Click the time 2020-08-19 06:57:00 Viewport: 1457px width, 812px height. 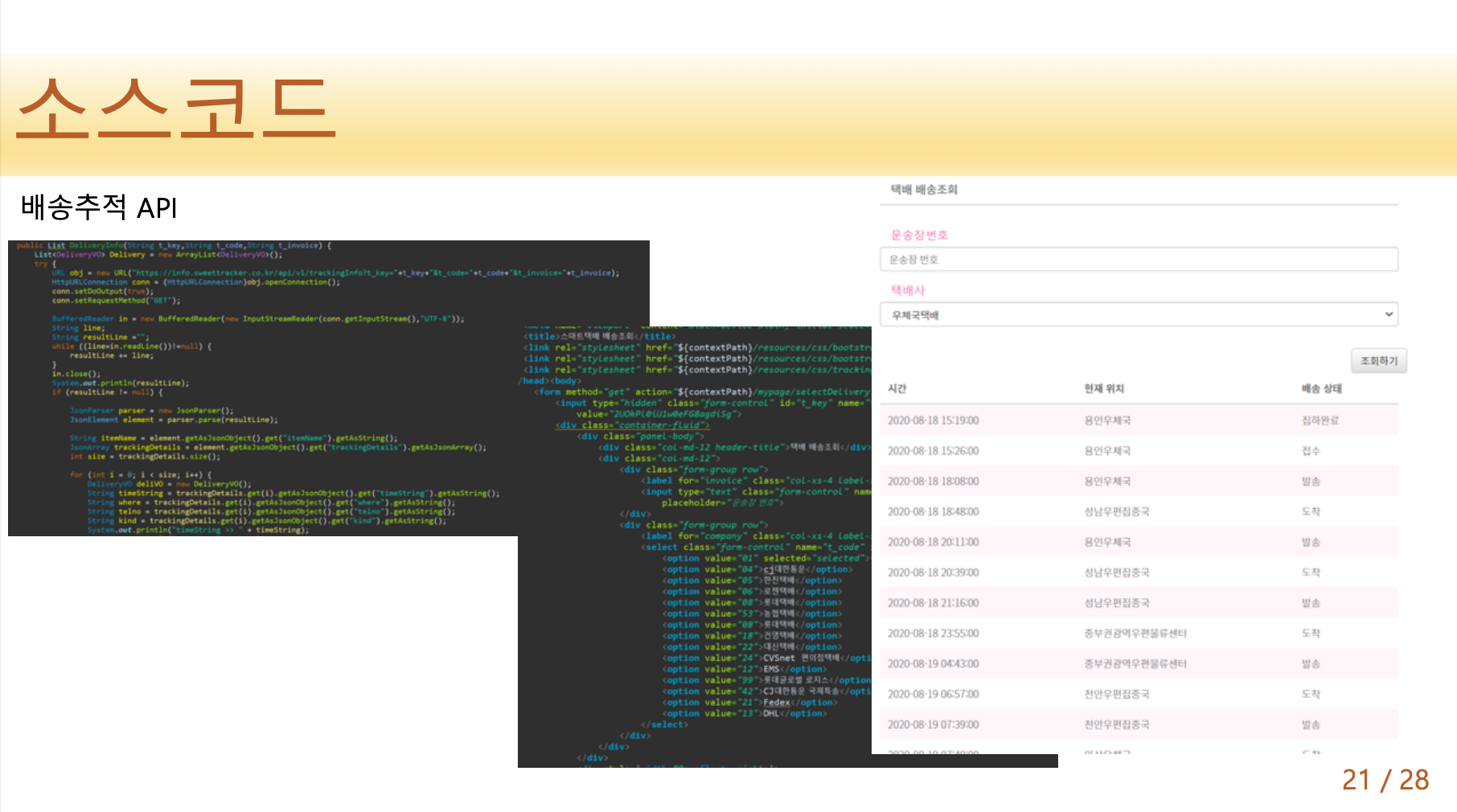(933, 694)
